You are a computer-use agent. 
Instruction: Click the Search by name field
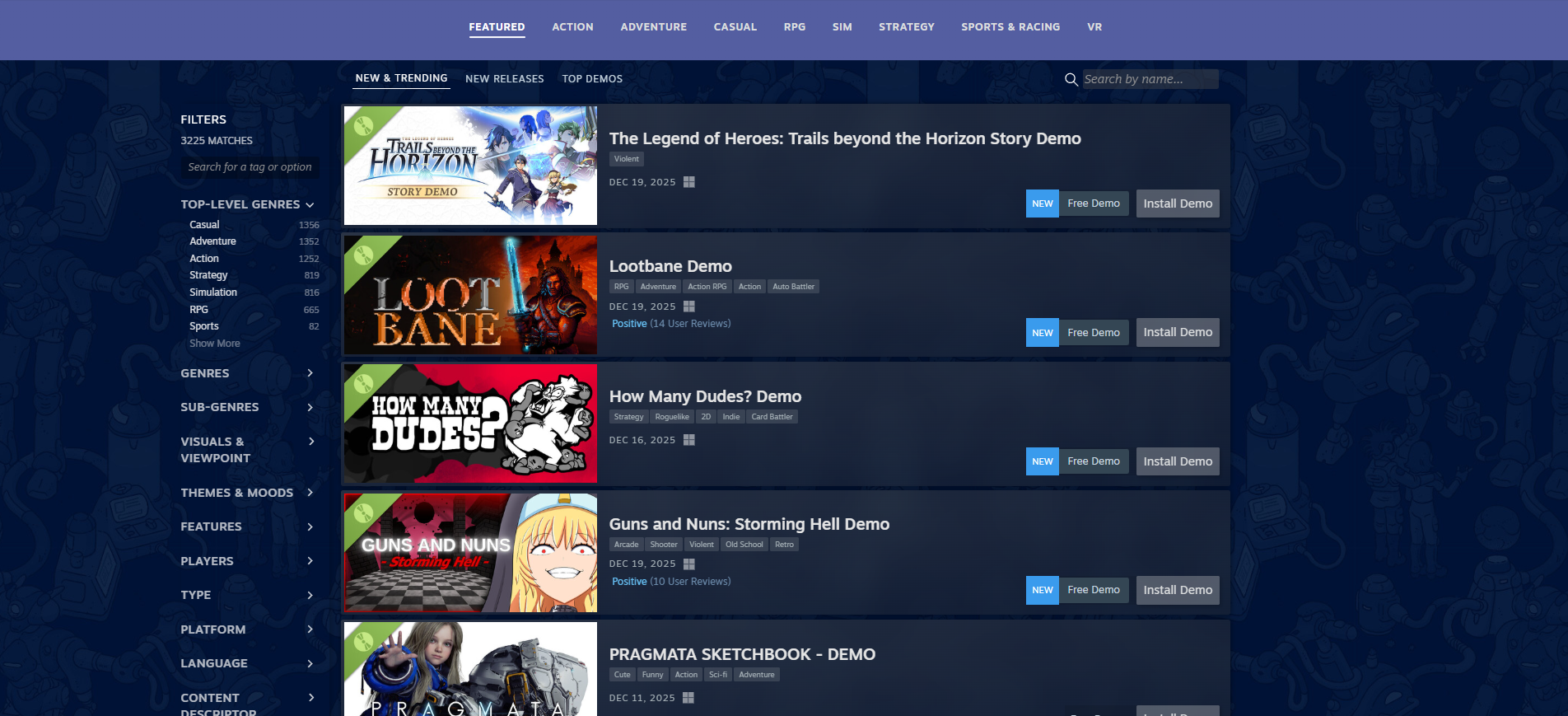coord(1150,79)
